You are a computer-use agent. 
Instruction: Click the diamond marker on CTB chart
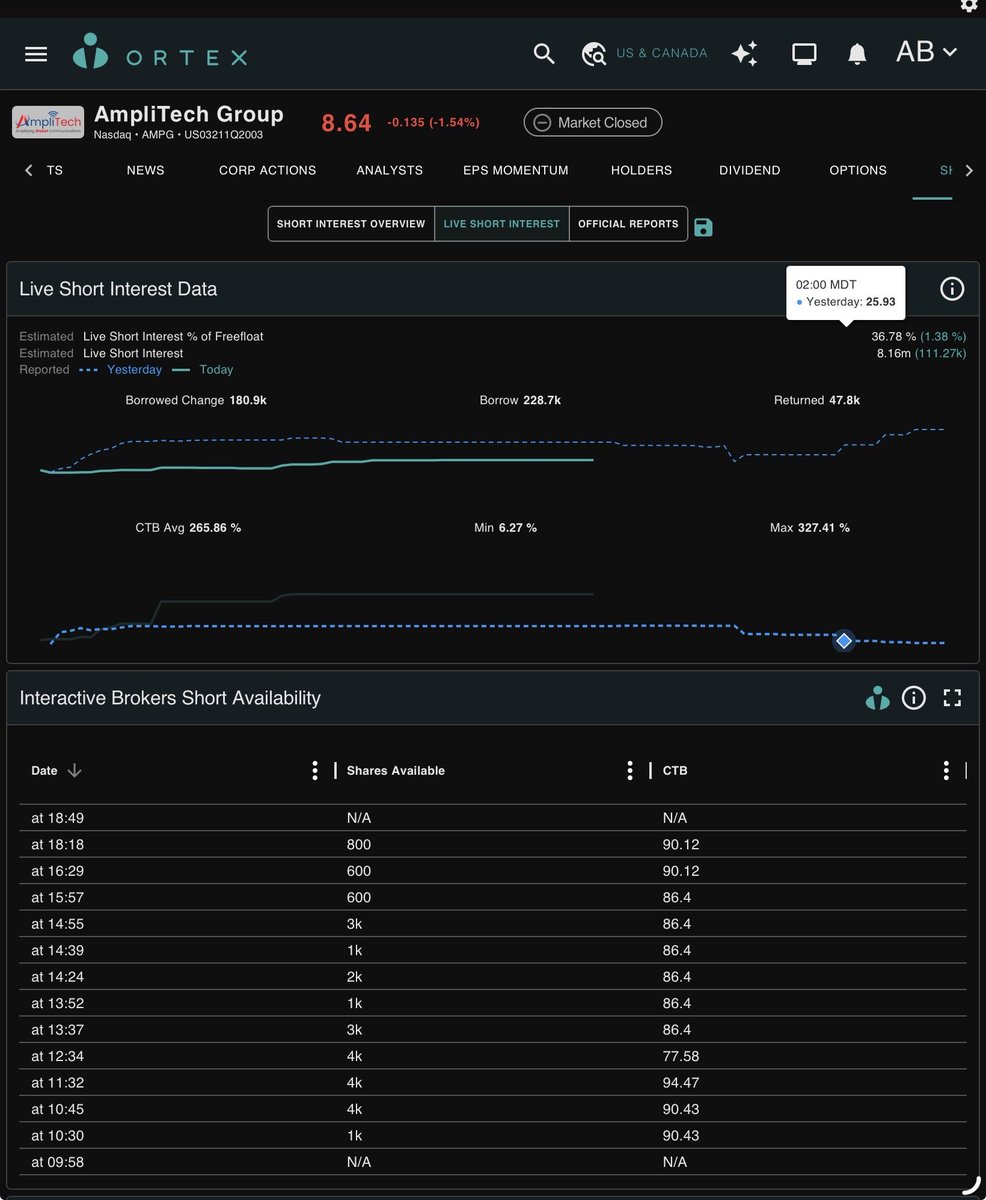(x=844, y=640)
